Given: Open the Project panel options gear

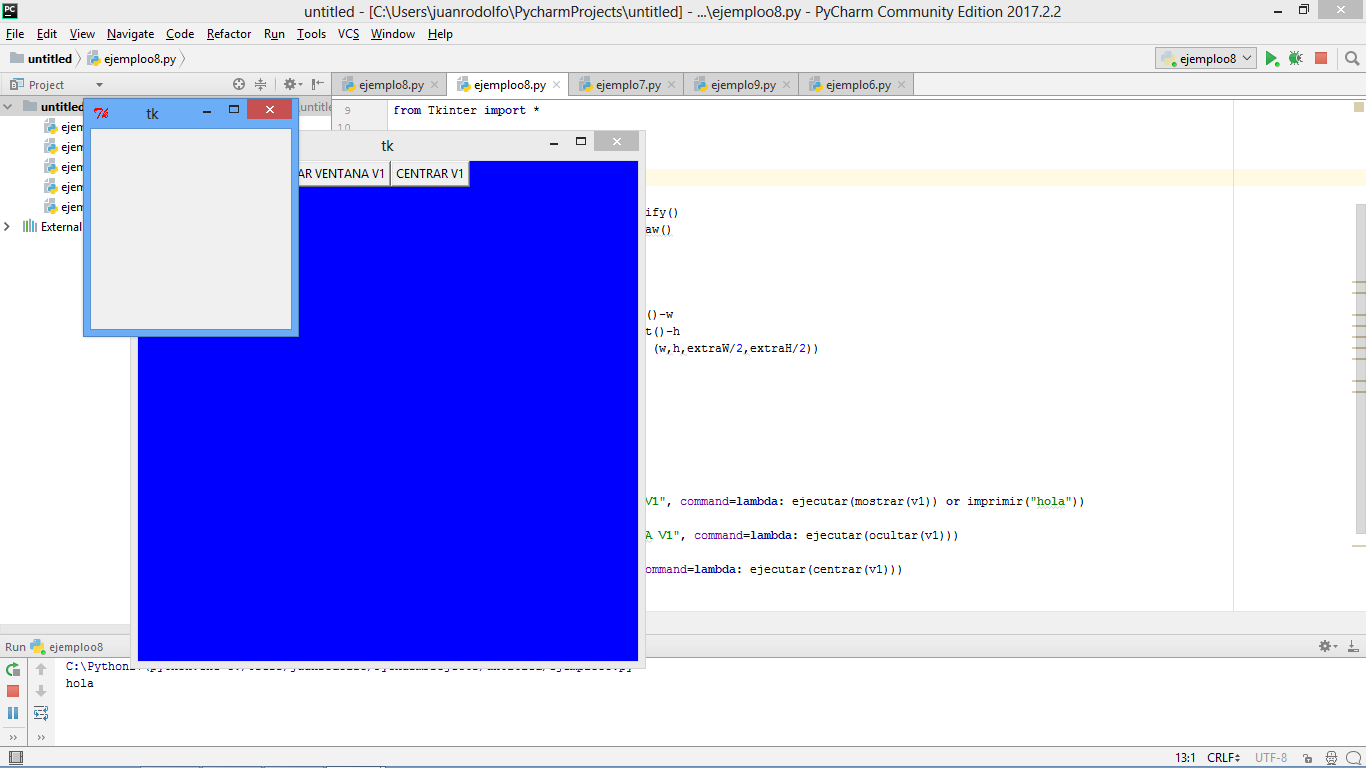Looking at the screenshot, I should click(x=288, y=84).
